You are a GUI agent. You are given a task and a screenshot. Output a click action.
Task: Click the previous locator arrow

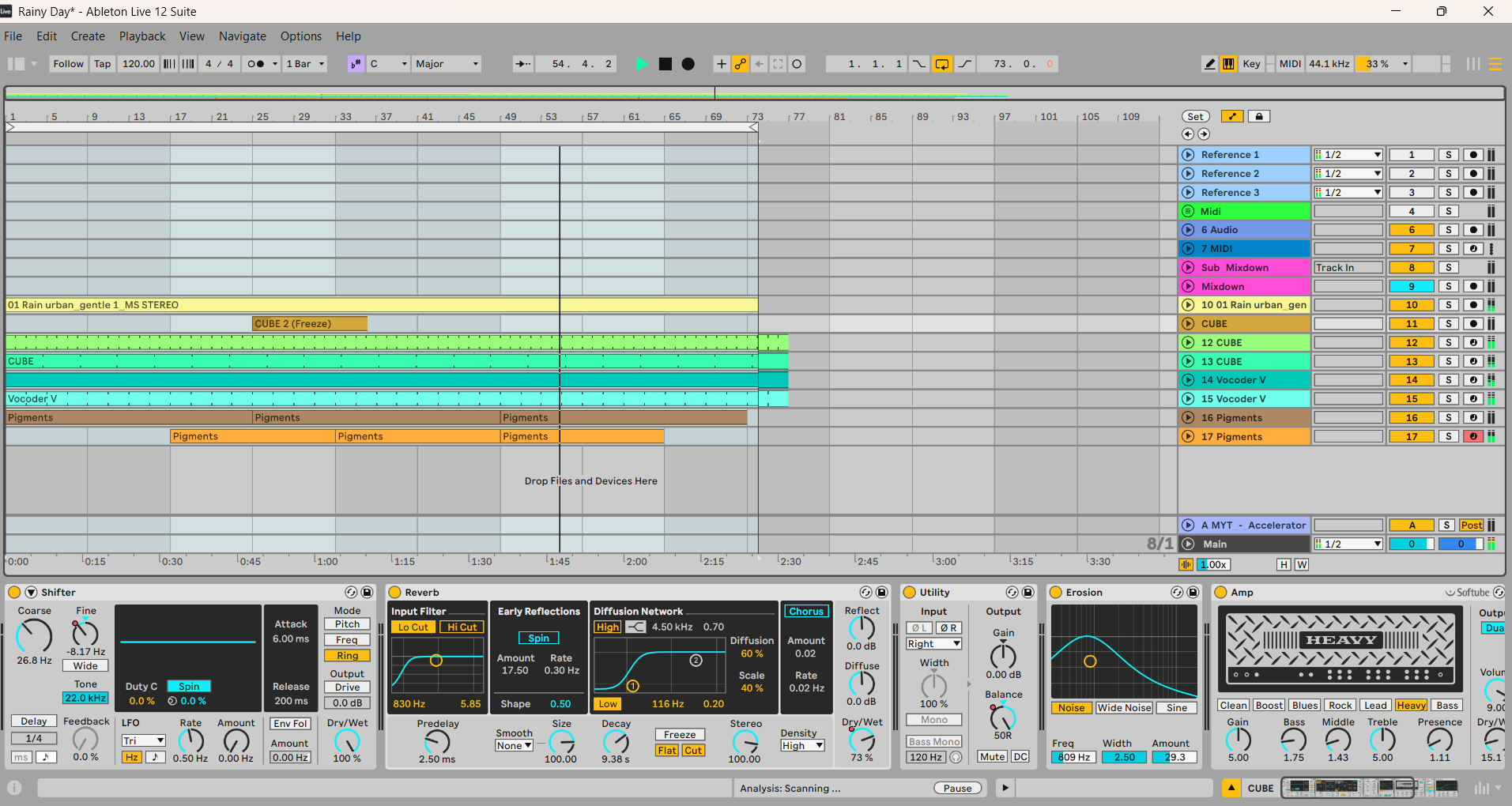[x=1188, y=134]
